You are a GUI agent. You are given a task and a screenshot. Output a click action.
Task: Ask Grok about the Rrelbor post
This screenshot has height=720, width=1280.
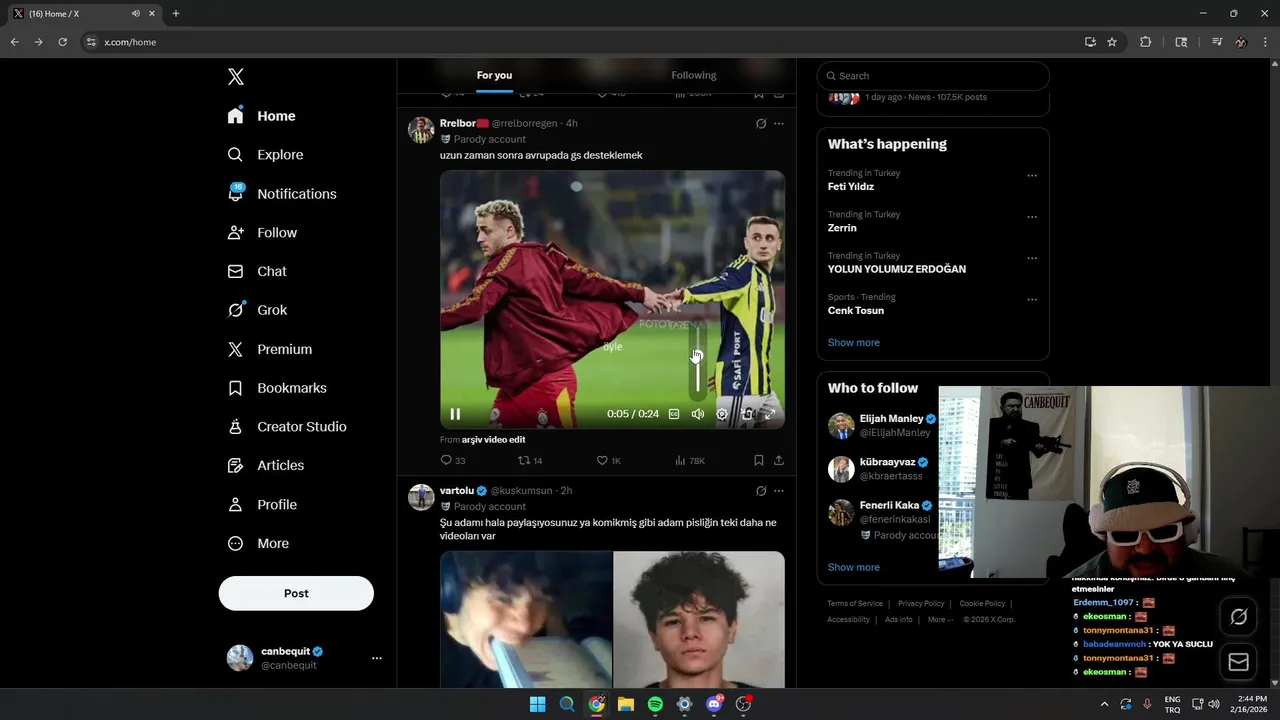pyautogui.click(x=761, y=124)
